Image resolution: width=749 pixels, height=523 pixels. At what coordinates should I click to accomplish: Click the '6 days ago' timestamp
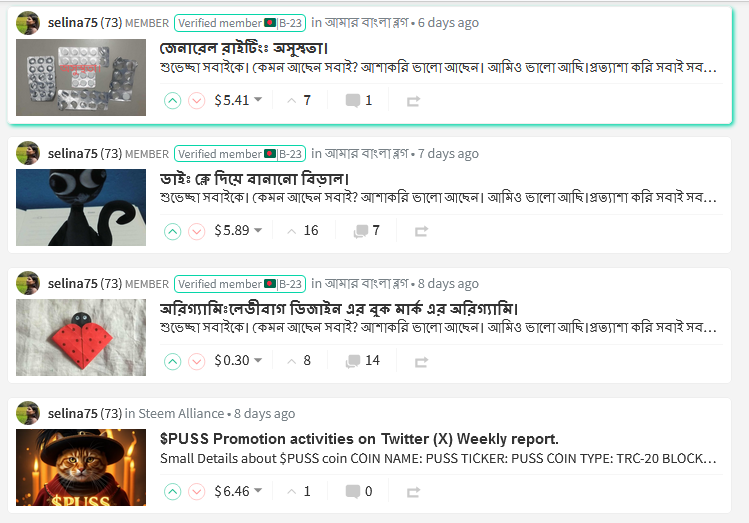(x=448, y=22)
